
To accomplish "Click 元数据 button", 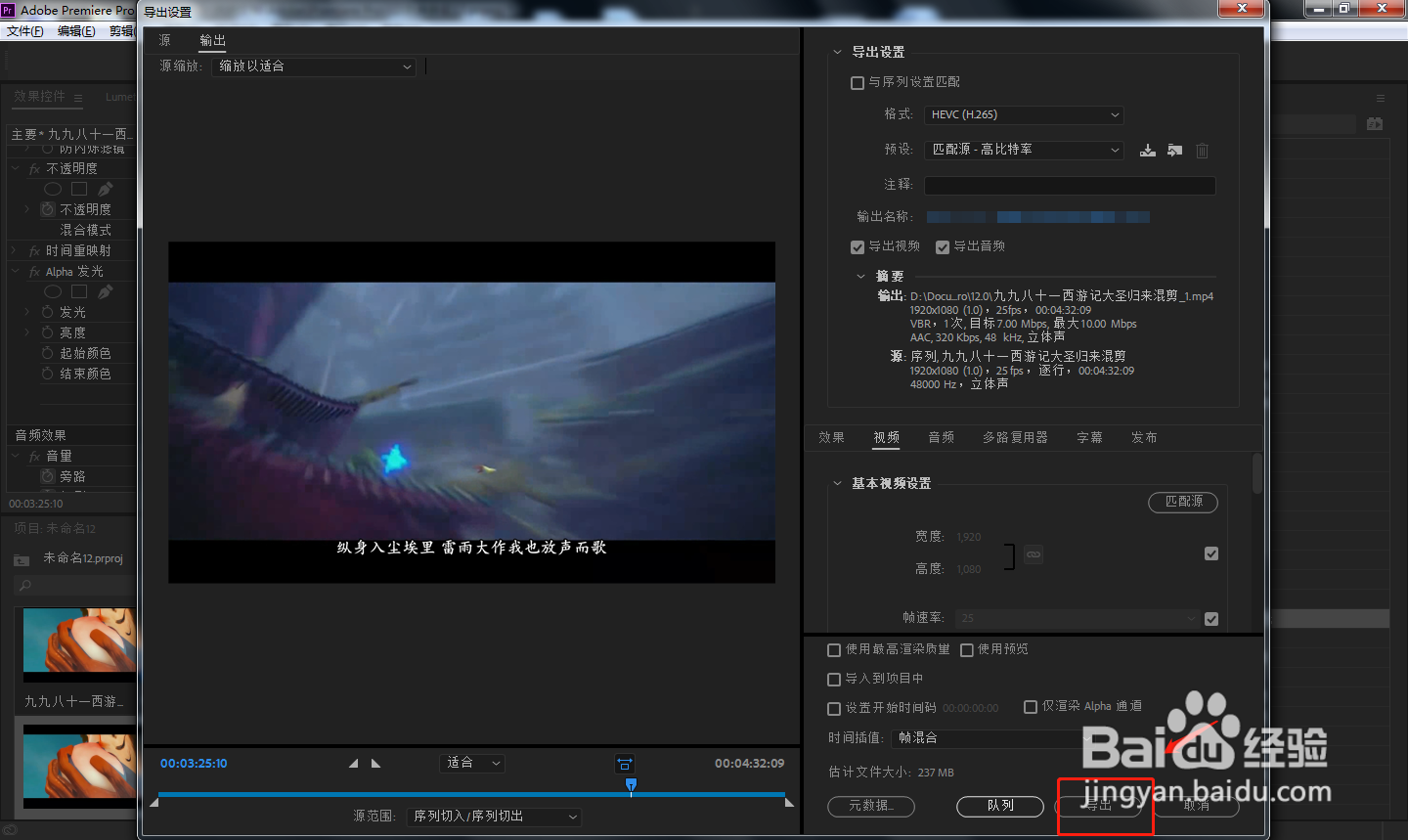I will (x=870, y=806).
